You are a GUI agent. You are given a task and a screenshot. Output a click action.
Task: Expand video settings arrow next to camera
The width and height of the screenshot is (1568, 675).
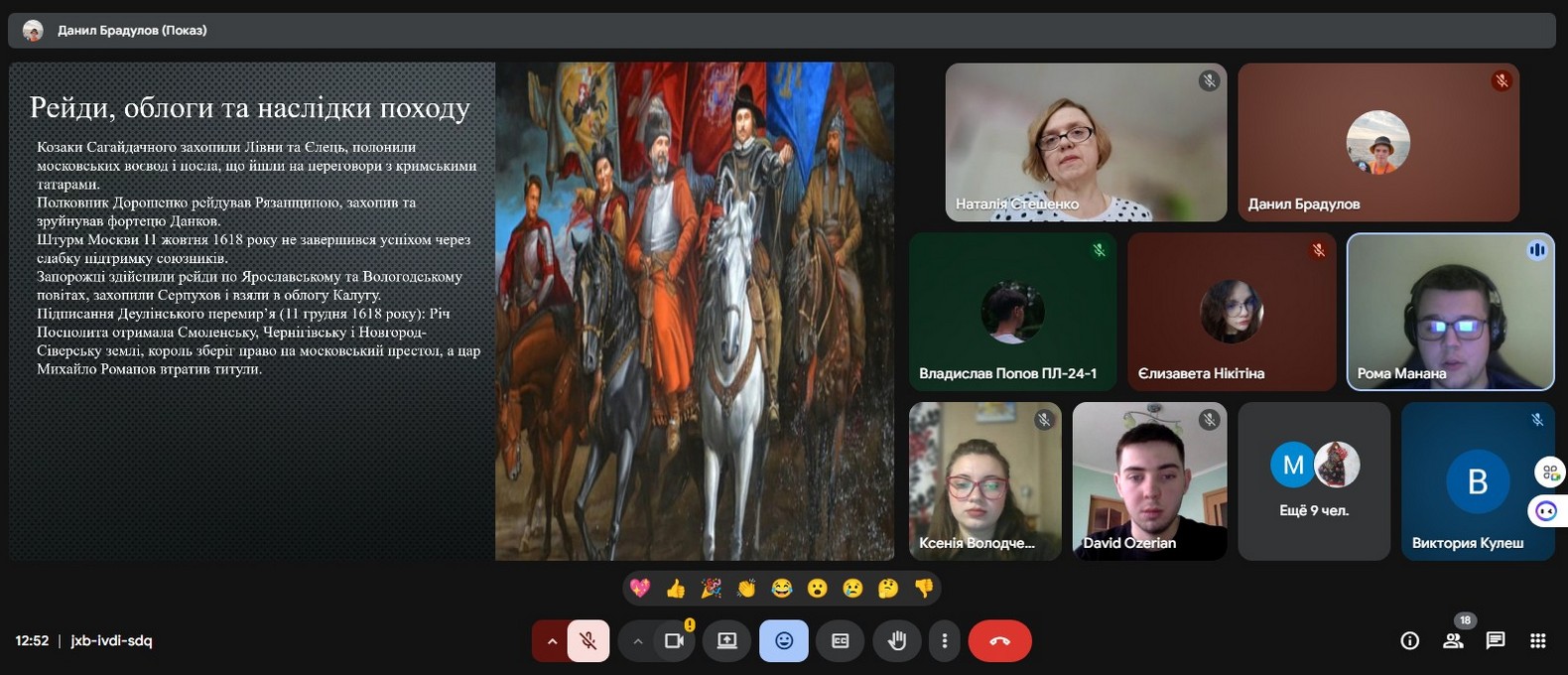coord(638,641)
